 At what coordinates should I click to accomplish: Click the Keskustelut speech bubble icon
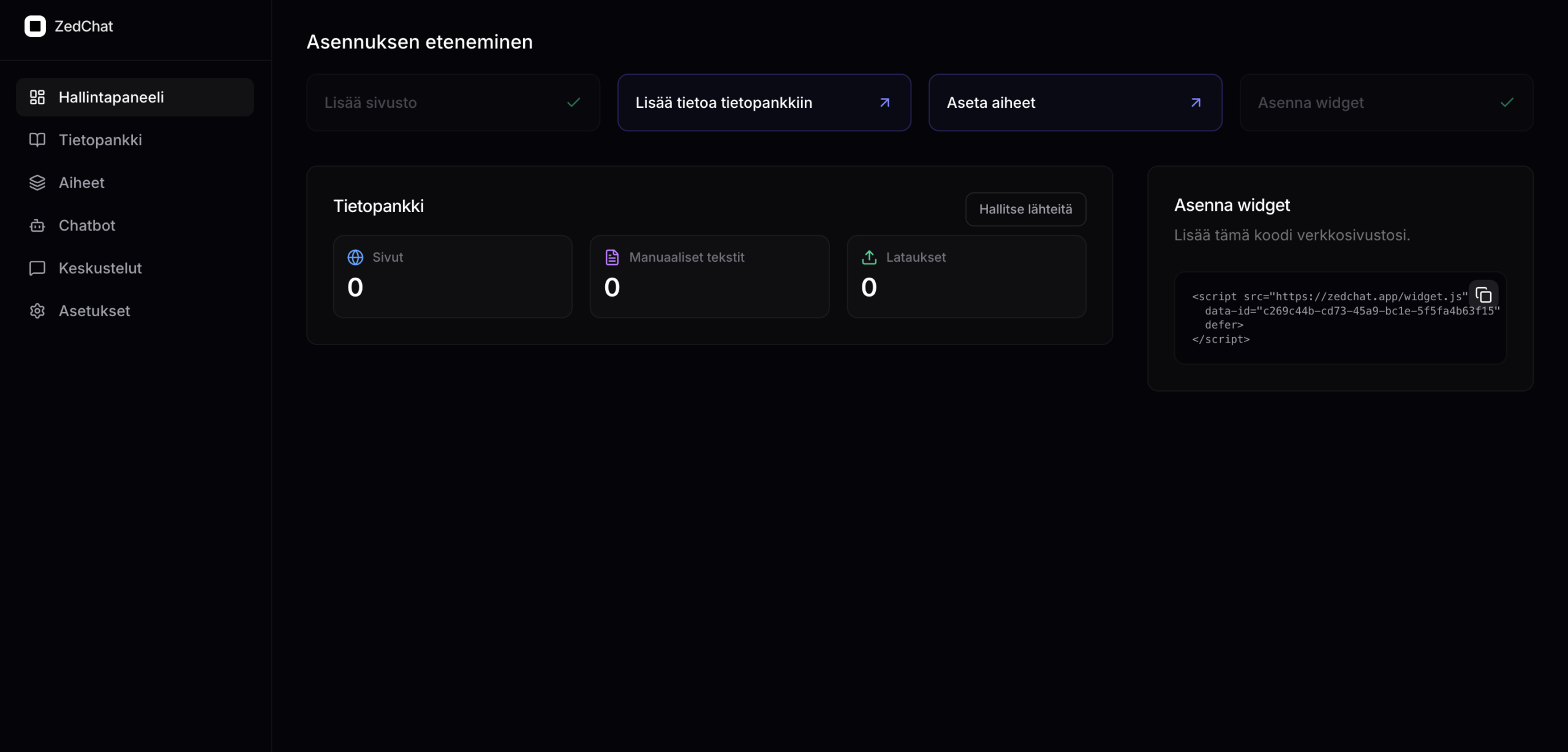tap(37, 268)
